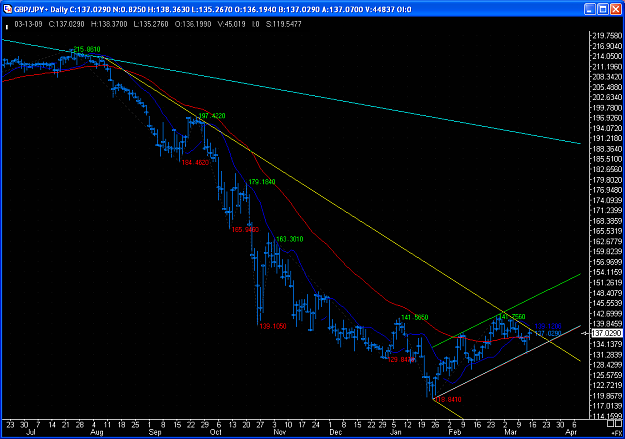Maximize the GBP/JPY chart window
This screenshot has width=625, height=439.
(x=603, y=9)
